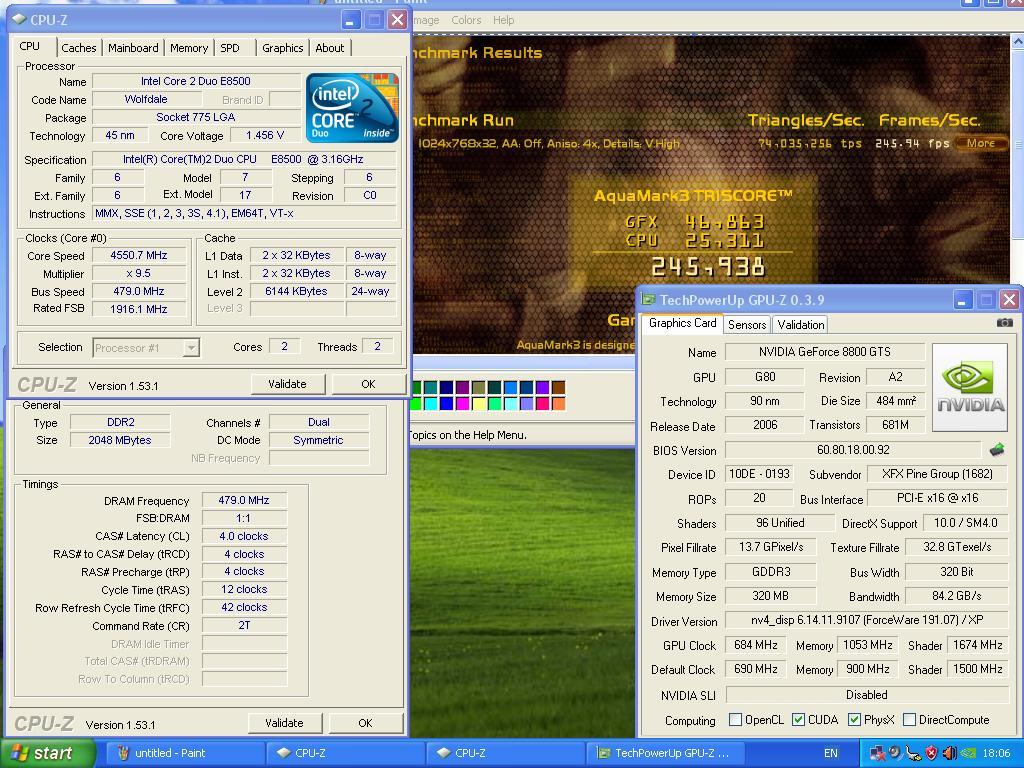1024x768 pixels.
Task: Click the More button in AquaMark3 results
Action: pyautogui.click(x=981, y=143)
